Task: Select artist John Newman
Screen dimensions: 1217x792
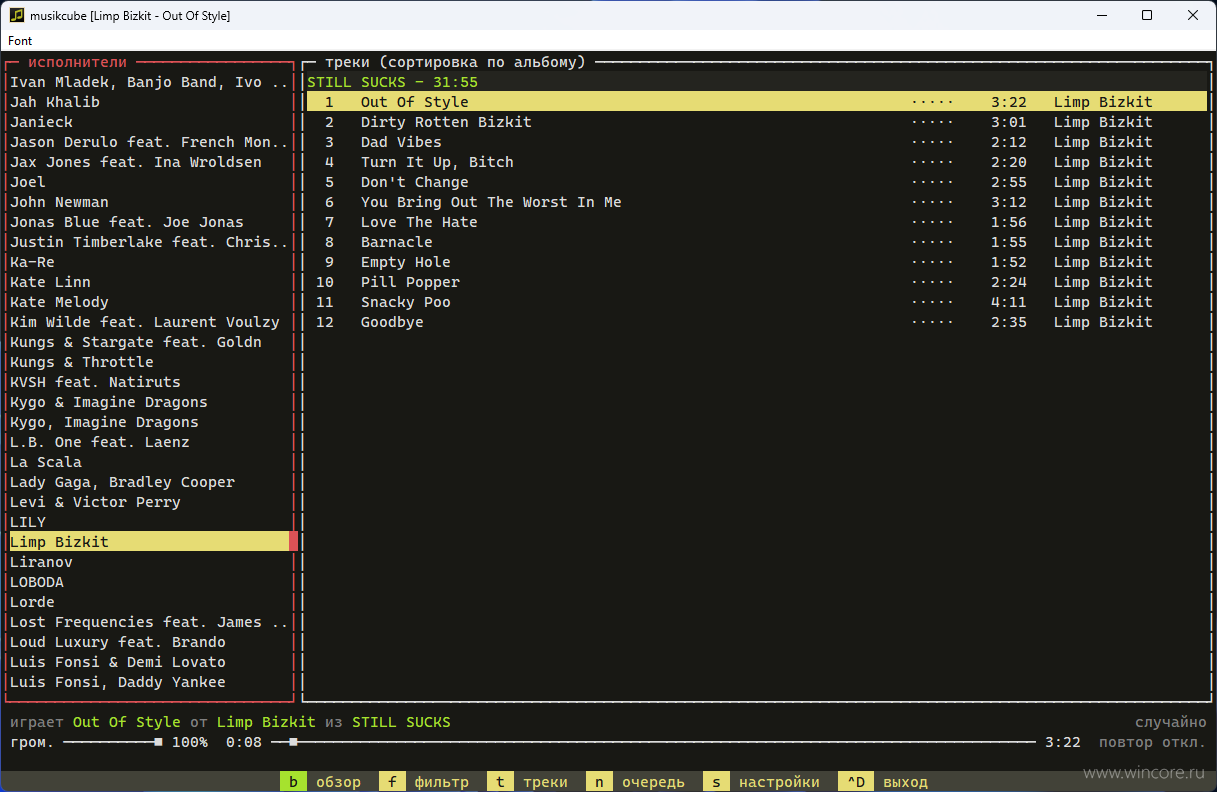Action: (x=148, y=202)
